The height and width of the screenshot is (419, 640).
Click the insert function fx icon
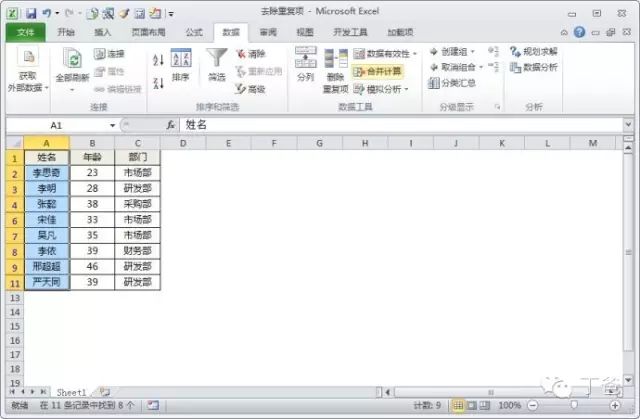tap(171, 125)
